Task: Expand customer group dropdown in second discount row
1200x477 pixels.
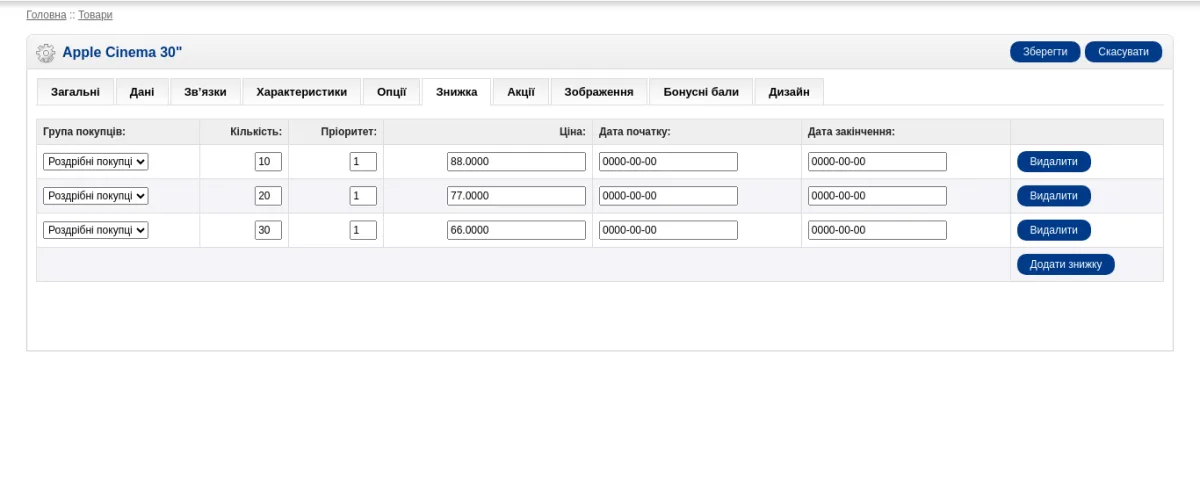Action: pos(96,196)
